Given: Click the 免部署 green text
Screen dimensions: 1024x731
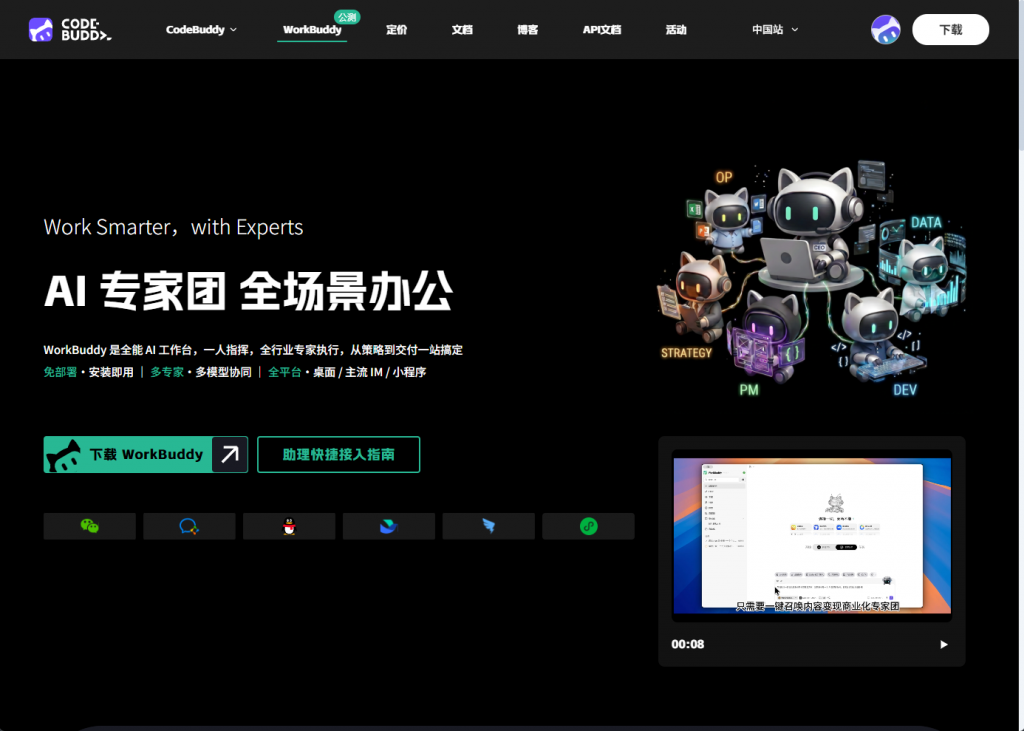Looking at the screenshot, I should (x=60, y=372).
